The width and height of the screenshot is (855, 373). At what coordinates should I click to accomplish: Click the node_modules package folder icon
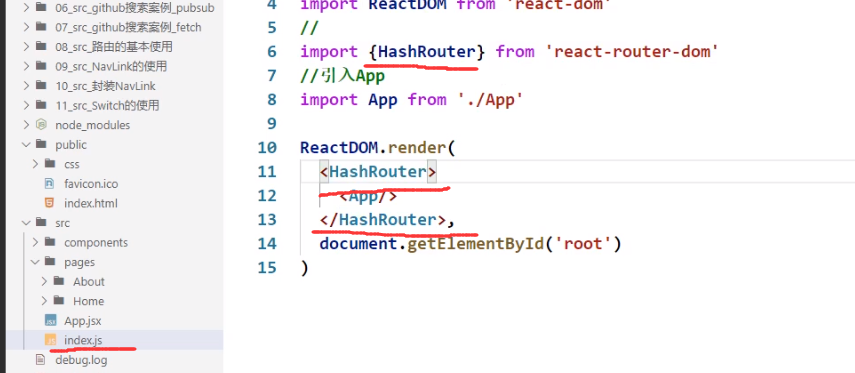41,125
